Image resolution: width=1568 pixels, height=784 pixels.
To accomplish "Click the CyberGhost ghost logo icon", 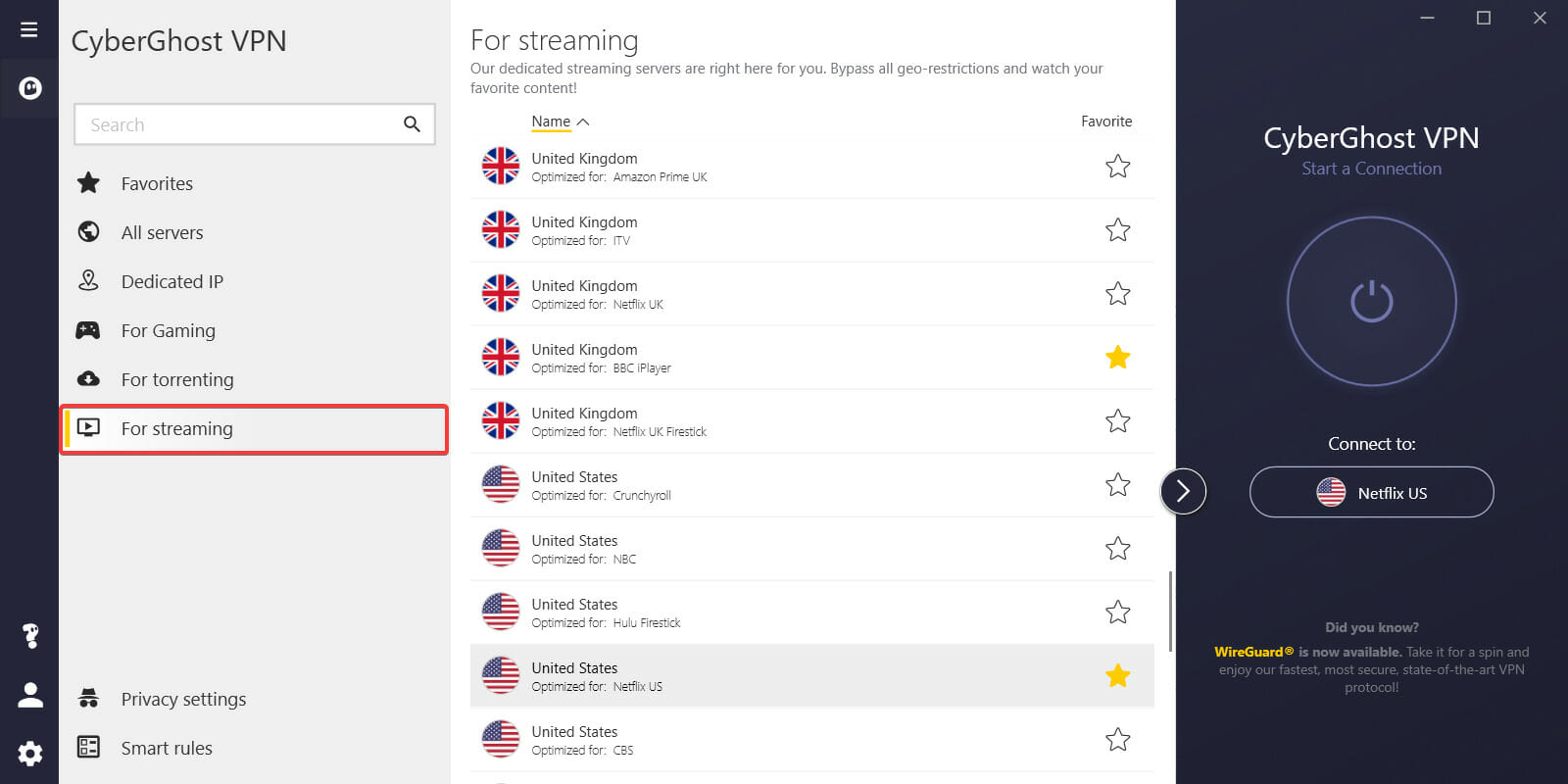I will 30,89.
